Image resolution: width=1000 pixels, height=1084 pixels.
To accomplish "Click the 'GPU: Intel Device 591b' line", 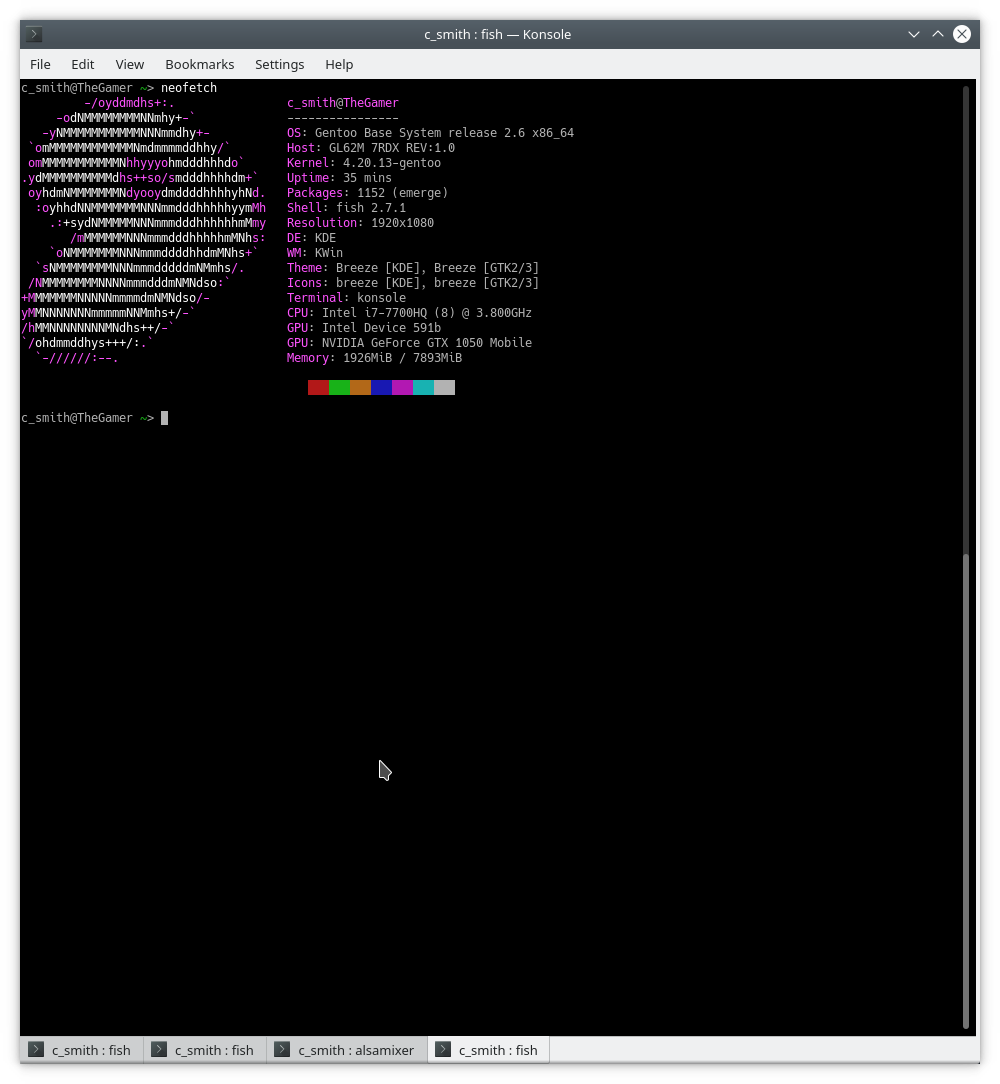I will [364, 328].
